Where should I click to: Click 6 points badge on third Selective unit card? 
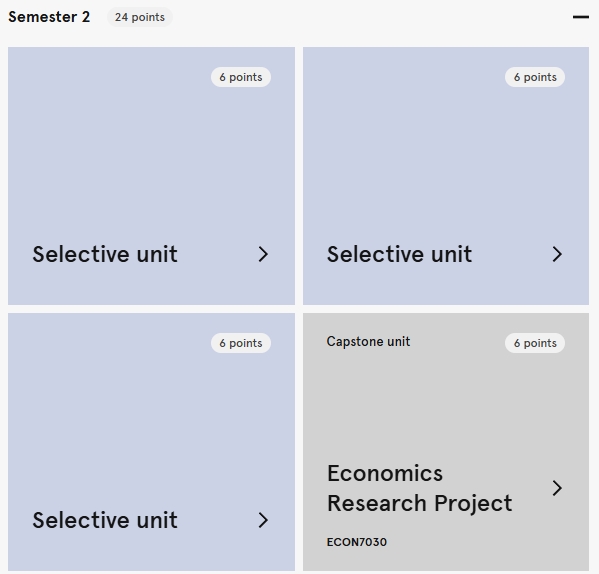[x=241, y=343]
